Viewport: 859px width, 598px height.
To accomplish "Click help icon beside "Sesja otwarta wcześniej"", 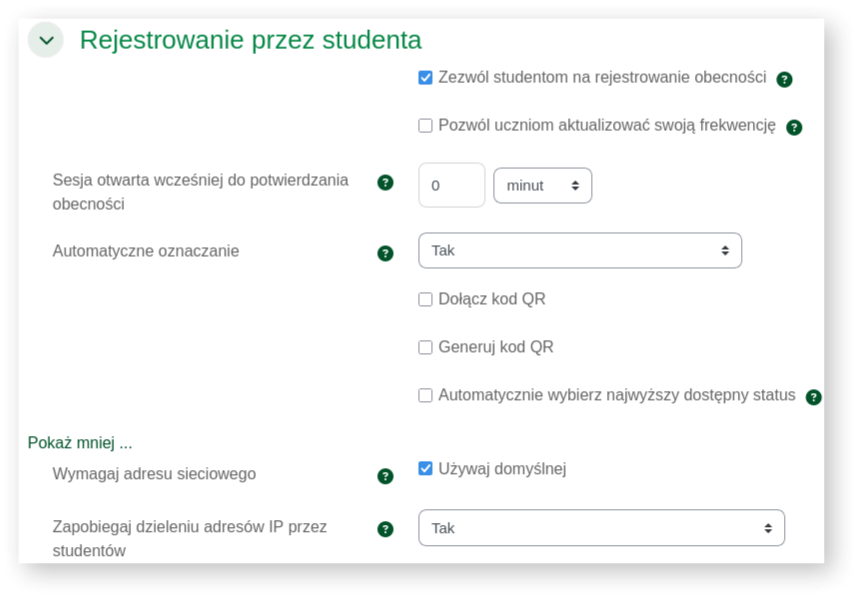I will (x=386, y=184).
